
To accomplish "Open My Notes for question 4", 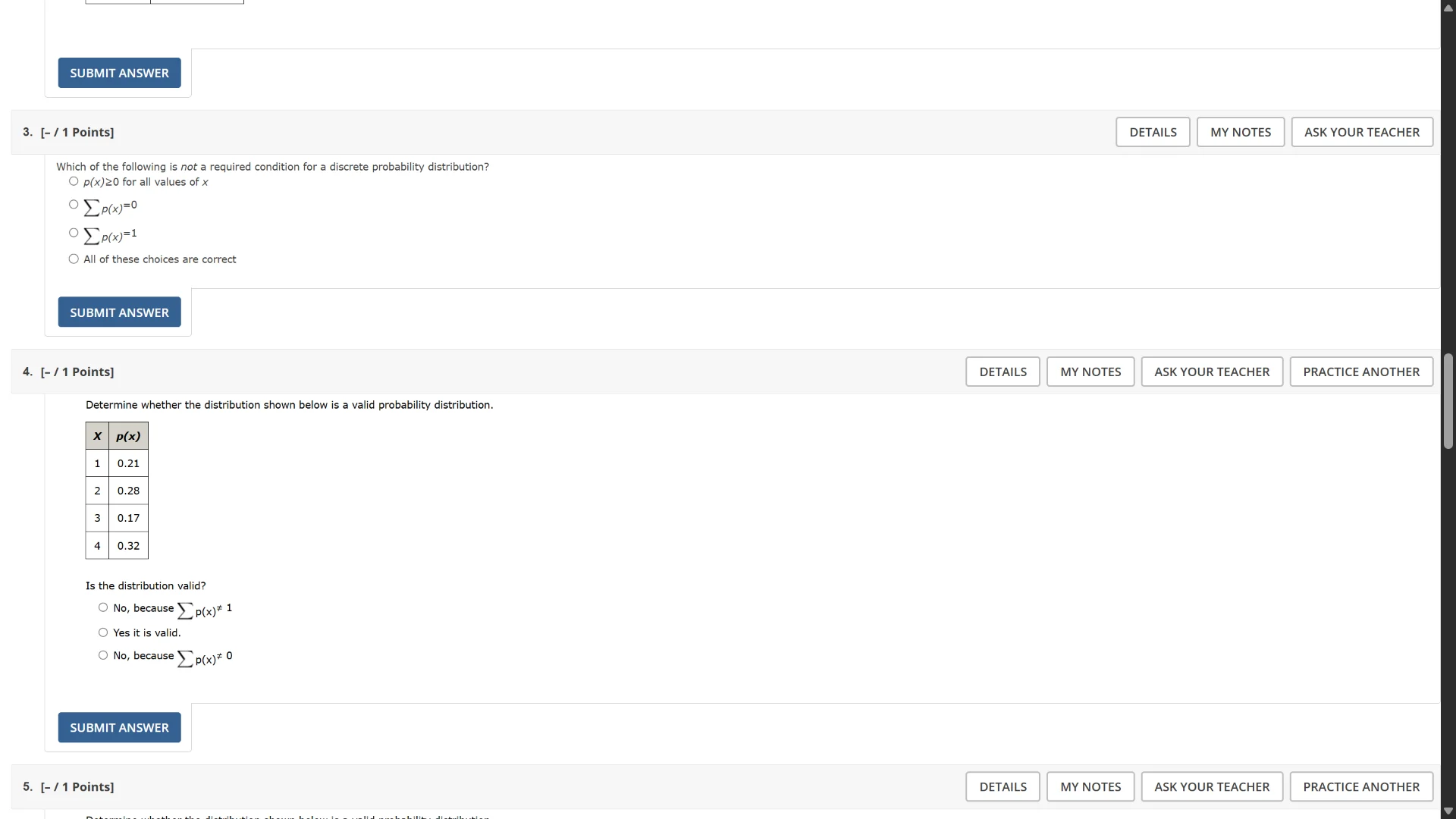I will coord(1090,372).
